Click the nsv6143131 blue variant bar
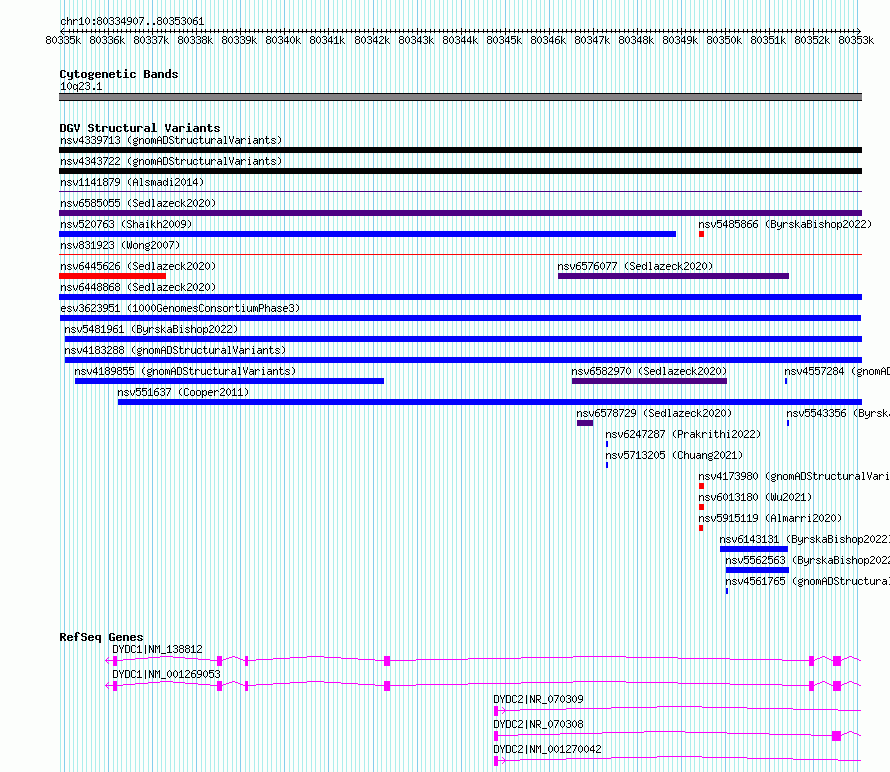 [x=754, y=549]
